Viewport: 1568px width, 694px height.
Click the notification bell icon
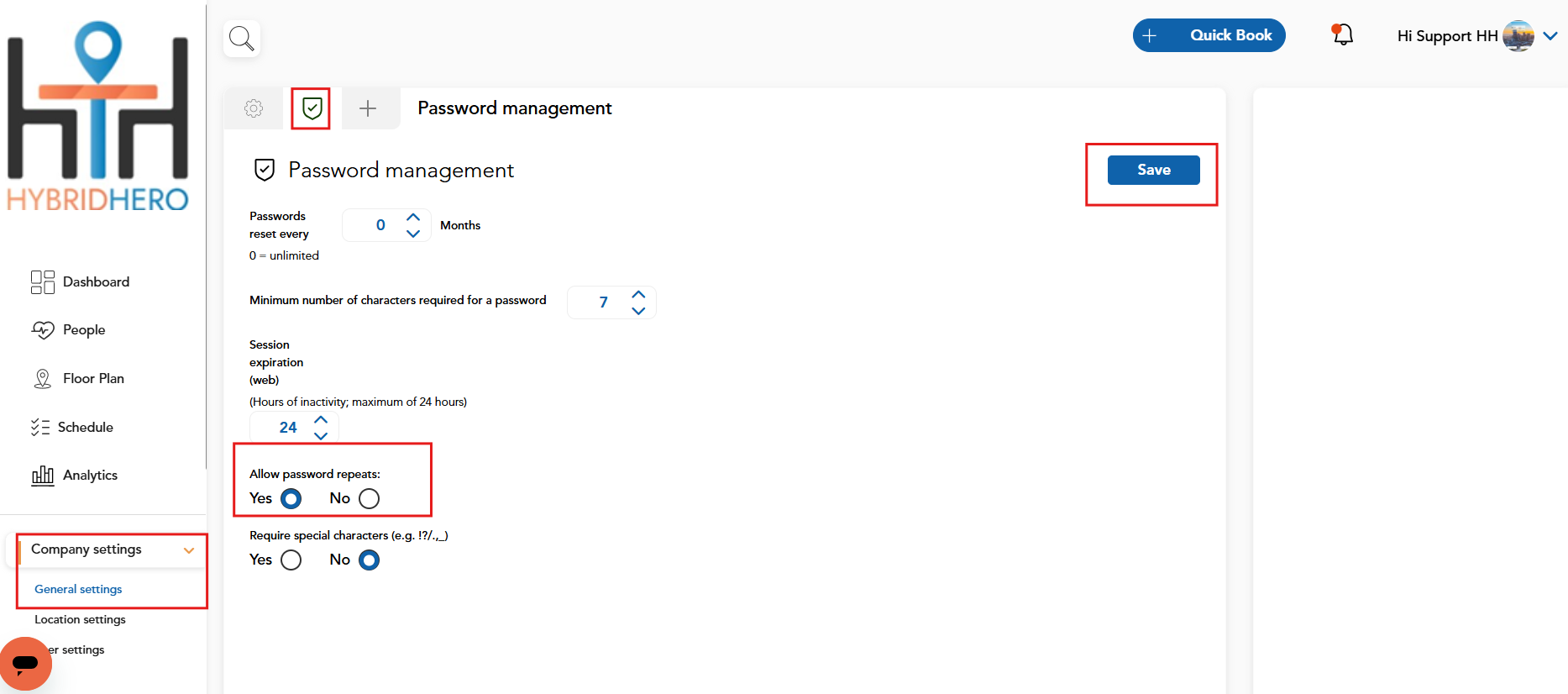coord(1341,34)
